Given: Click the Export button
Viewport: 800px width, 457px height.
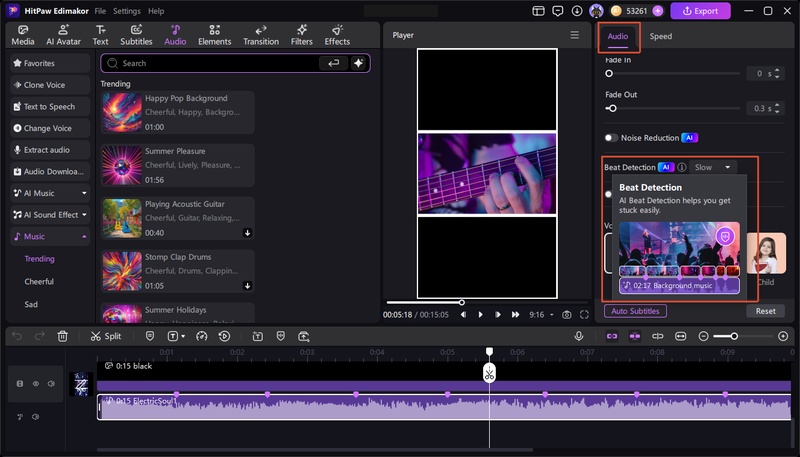Looking at the screenshot, I should (x=700, y=11).
